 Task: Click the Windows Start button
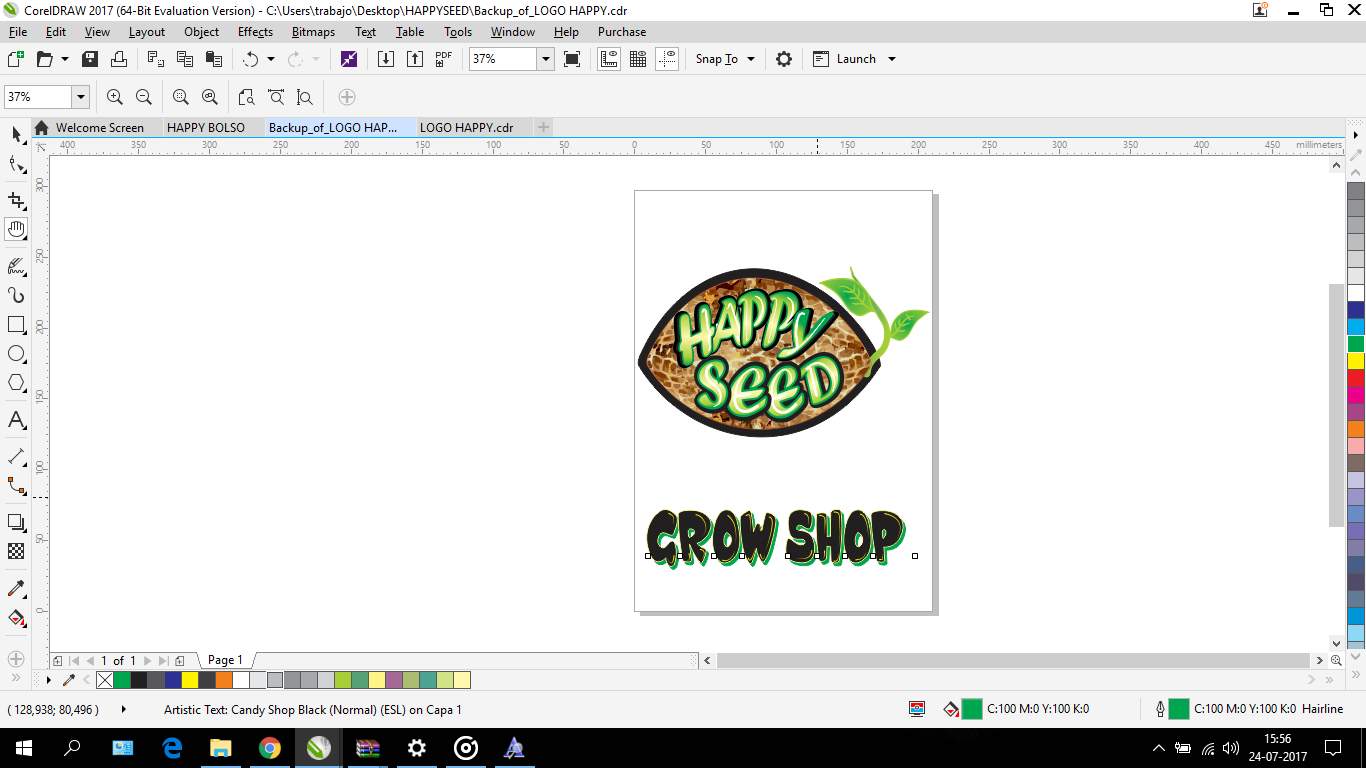coord(23,748)
